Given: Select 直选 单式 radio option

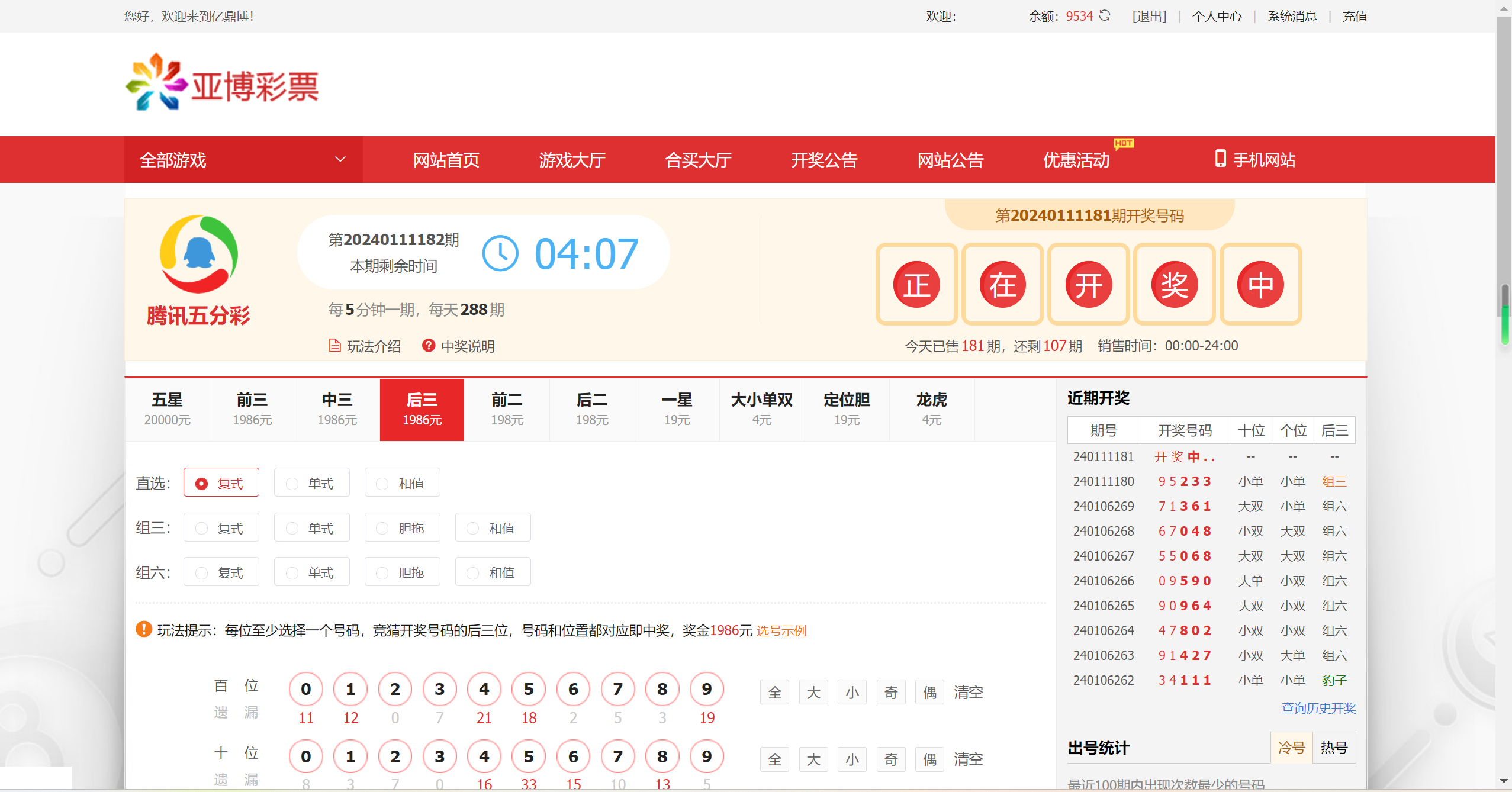Looking at the screenshot, I should point(312,483).
